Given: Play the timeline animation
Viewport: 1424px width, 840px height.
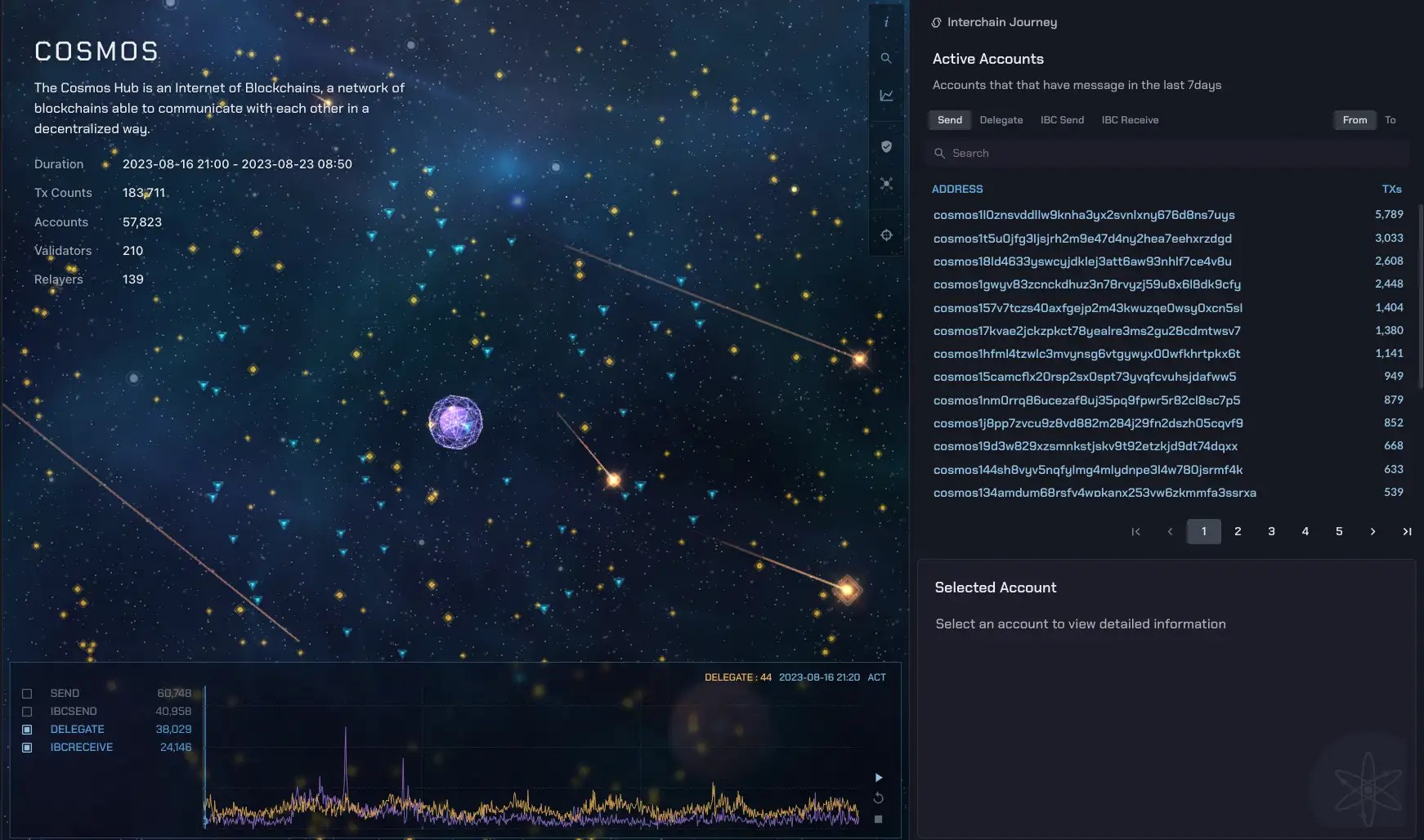Looking at the screenshot, I should tap(879, 777).
